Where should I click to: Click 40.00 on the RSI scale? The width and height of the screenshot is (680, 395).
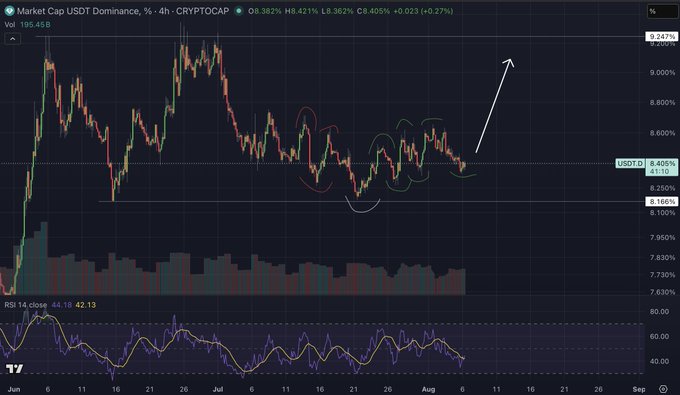pos(659,361)
